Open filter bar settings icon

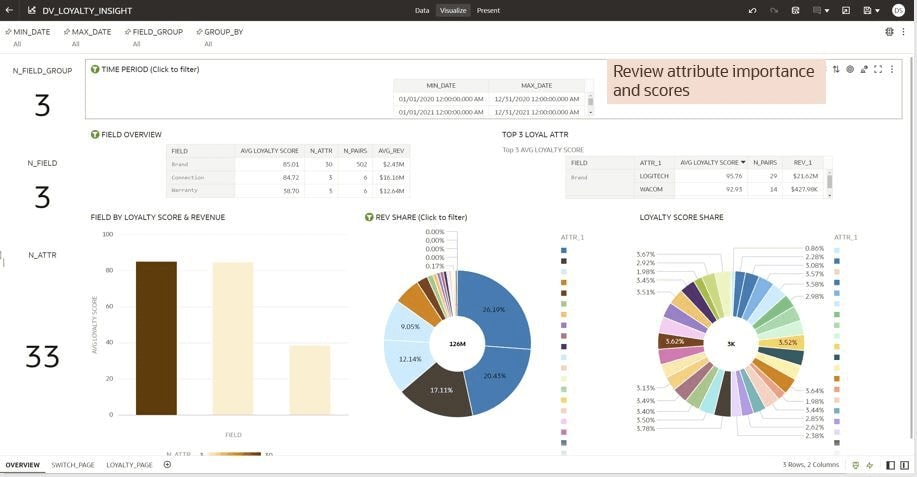pyautogui.click(x=889, y=32)
